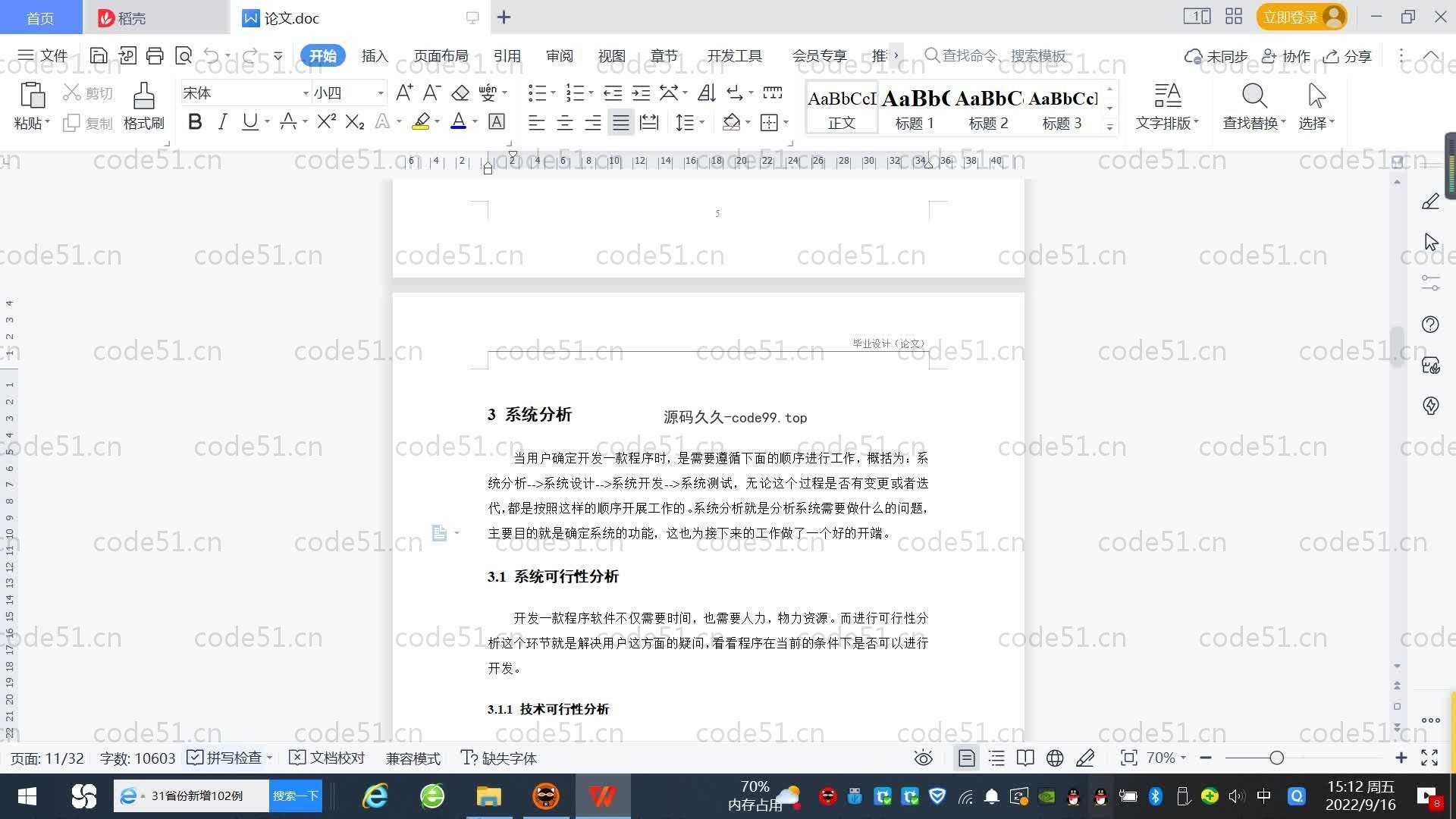Apply the 标题 1 heading style
1456x819 pixels.
[915, 108]
